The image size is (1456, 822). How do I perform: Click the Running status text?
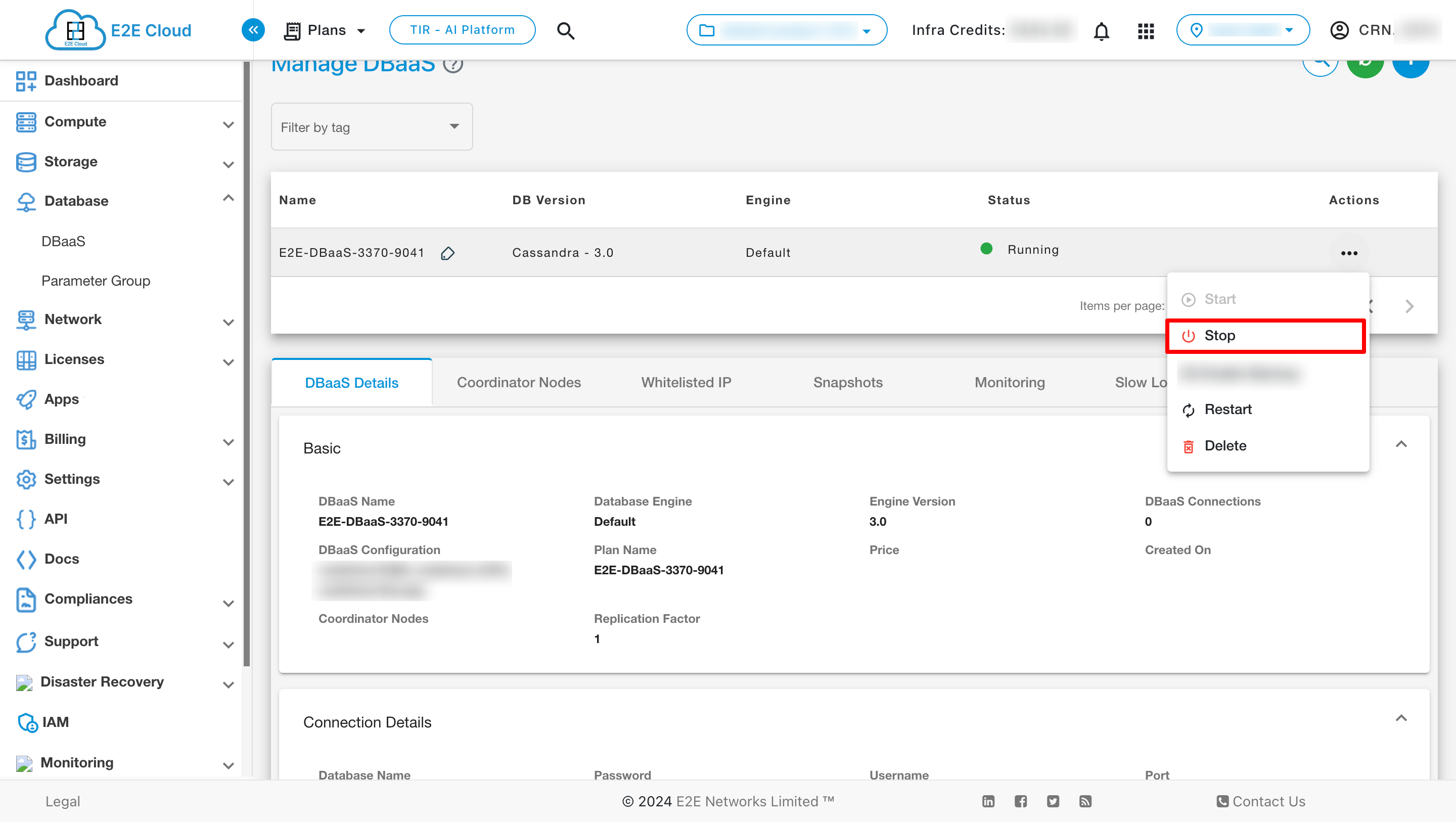pyautogui.click(x=1033, y=249)
